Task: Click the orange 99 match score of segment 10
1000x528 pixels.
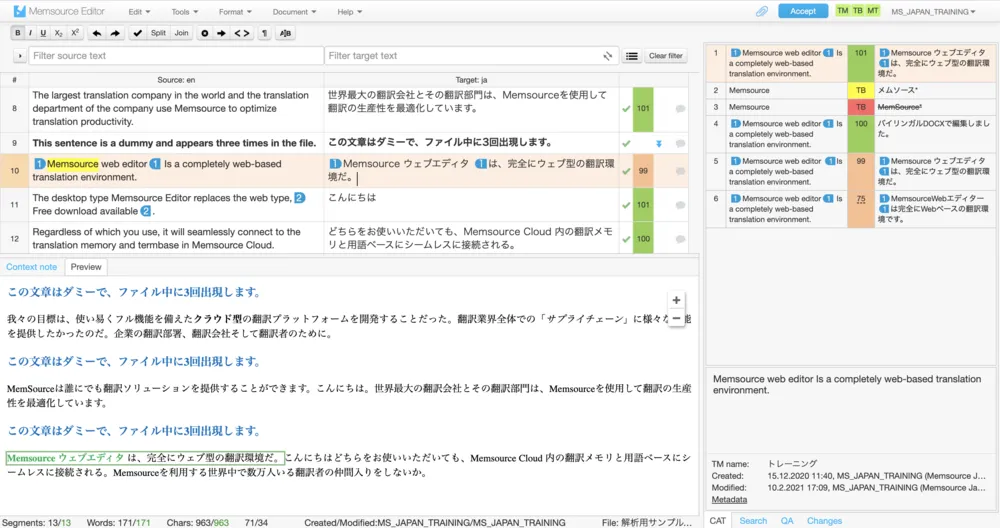Action: 643,171
